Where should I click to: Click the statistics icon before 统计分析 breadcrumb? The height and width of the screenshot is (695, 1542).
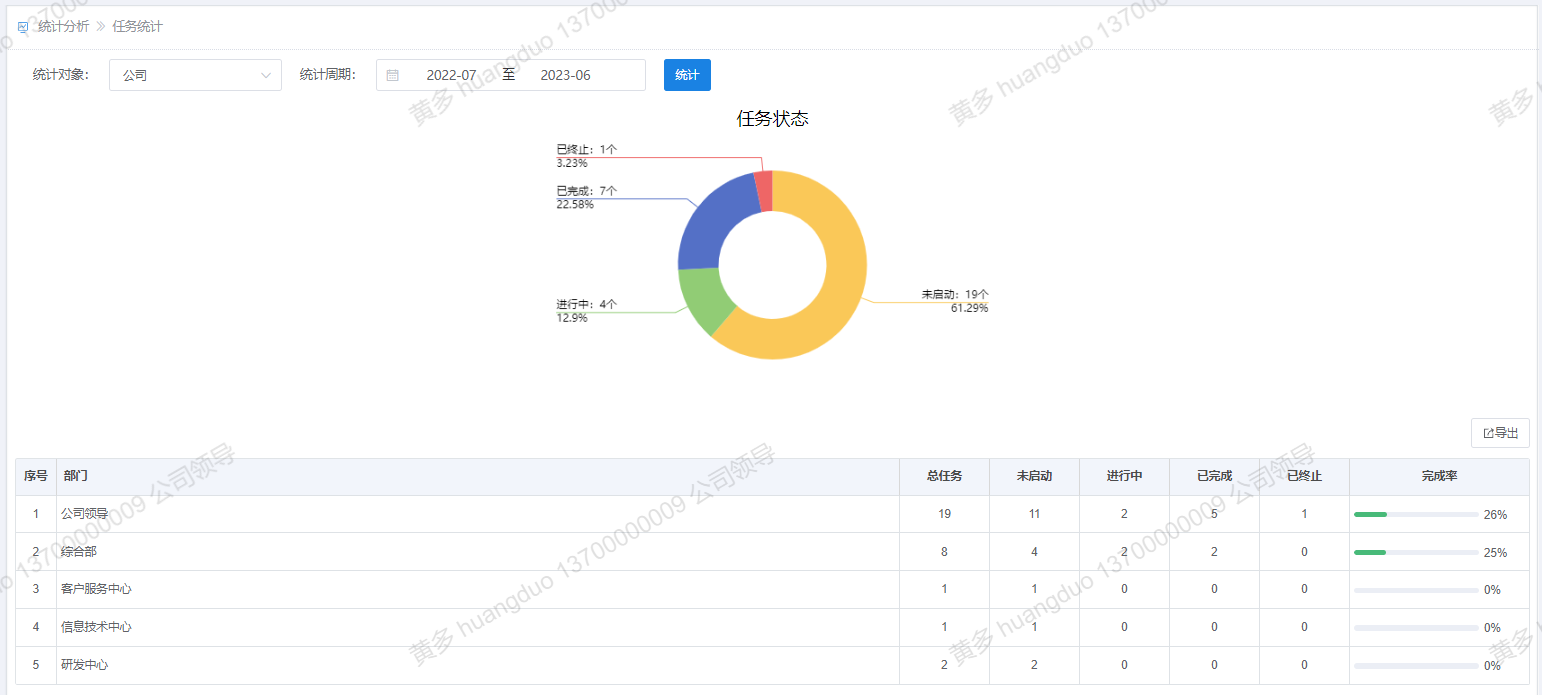pyautogui.click(x=23, y=27)
